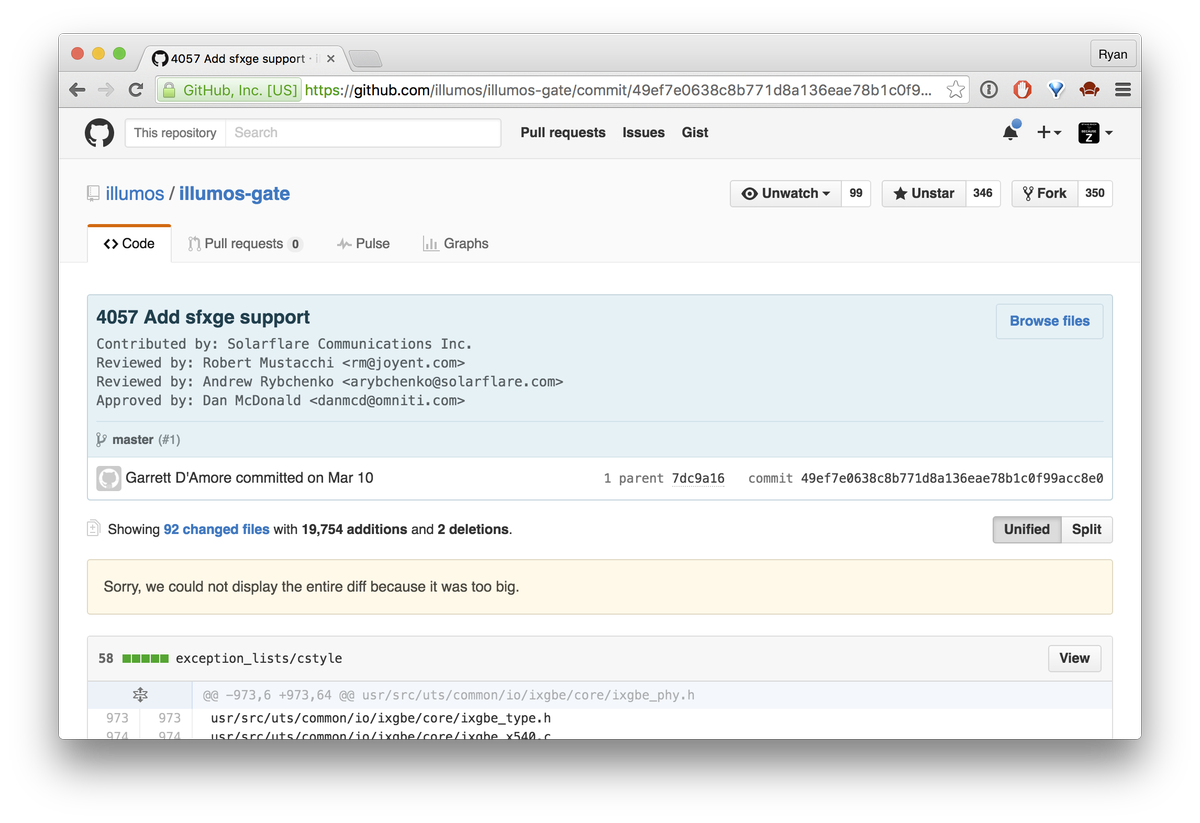
Task: Click Garrett D'Amore avatar image
Action: tap(109, 478)
